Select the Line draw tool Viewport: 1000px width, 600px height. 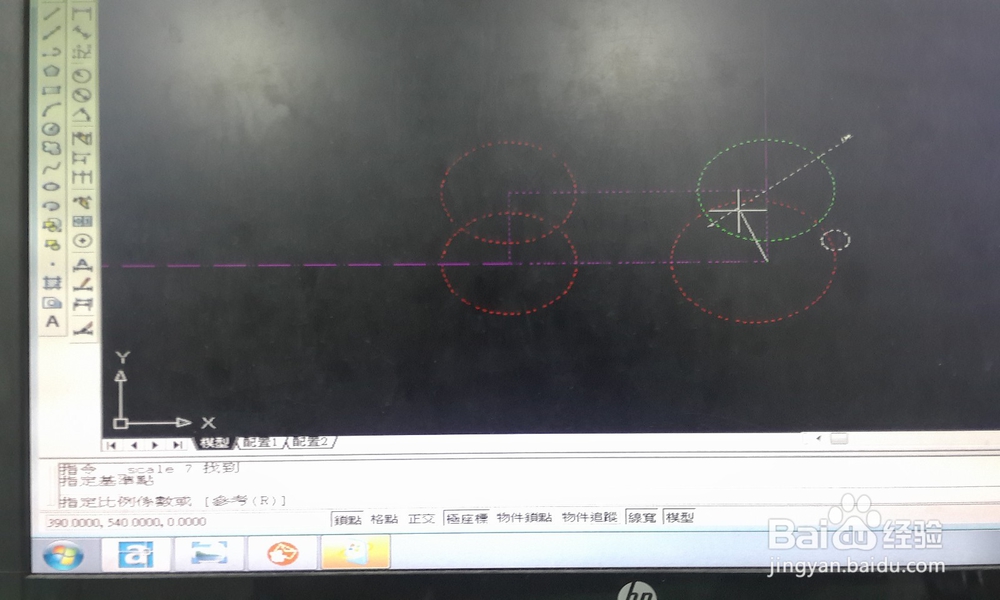[52, 13]
